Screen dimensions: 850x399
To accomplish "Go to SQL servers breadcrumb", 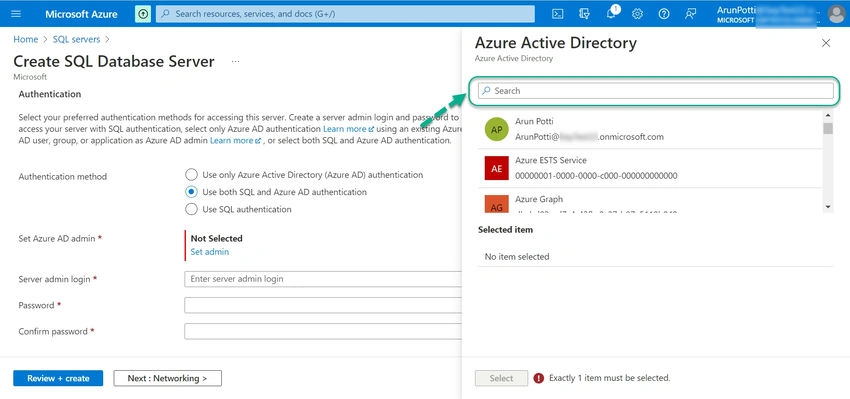I will [76, 40].
